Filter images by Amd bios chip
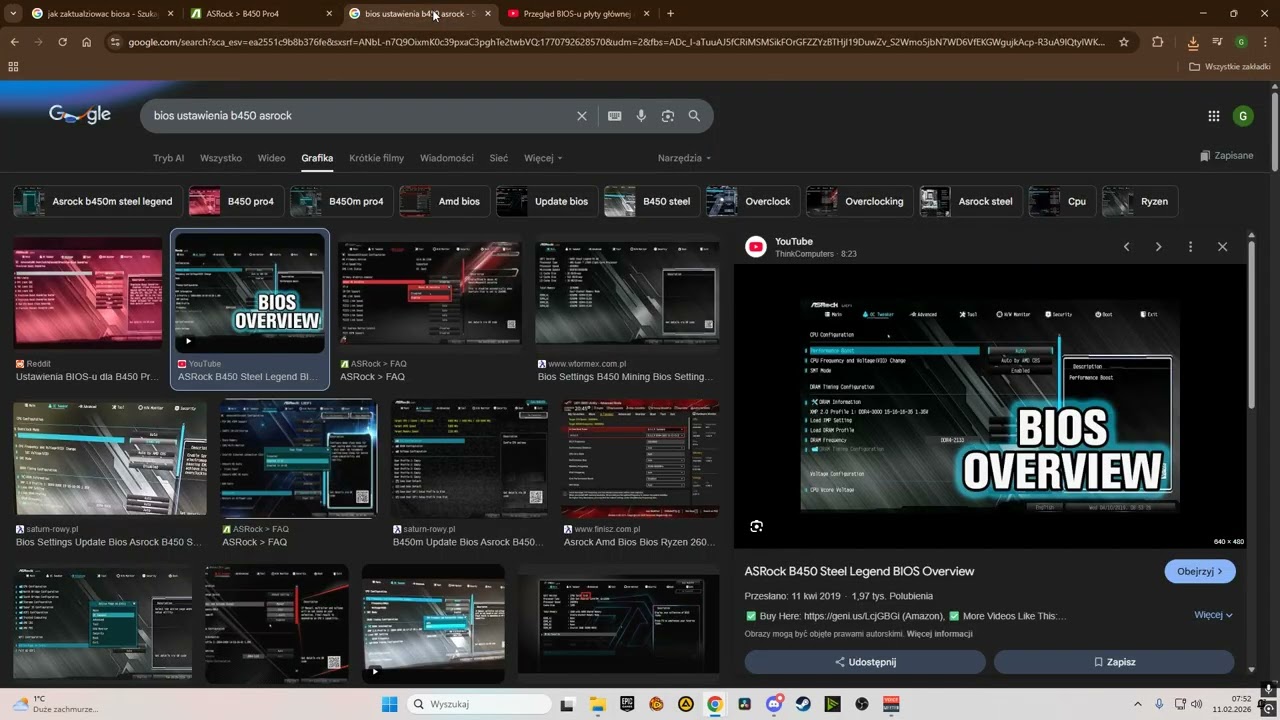1280x720 pixels. (x=445, y=201)
